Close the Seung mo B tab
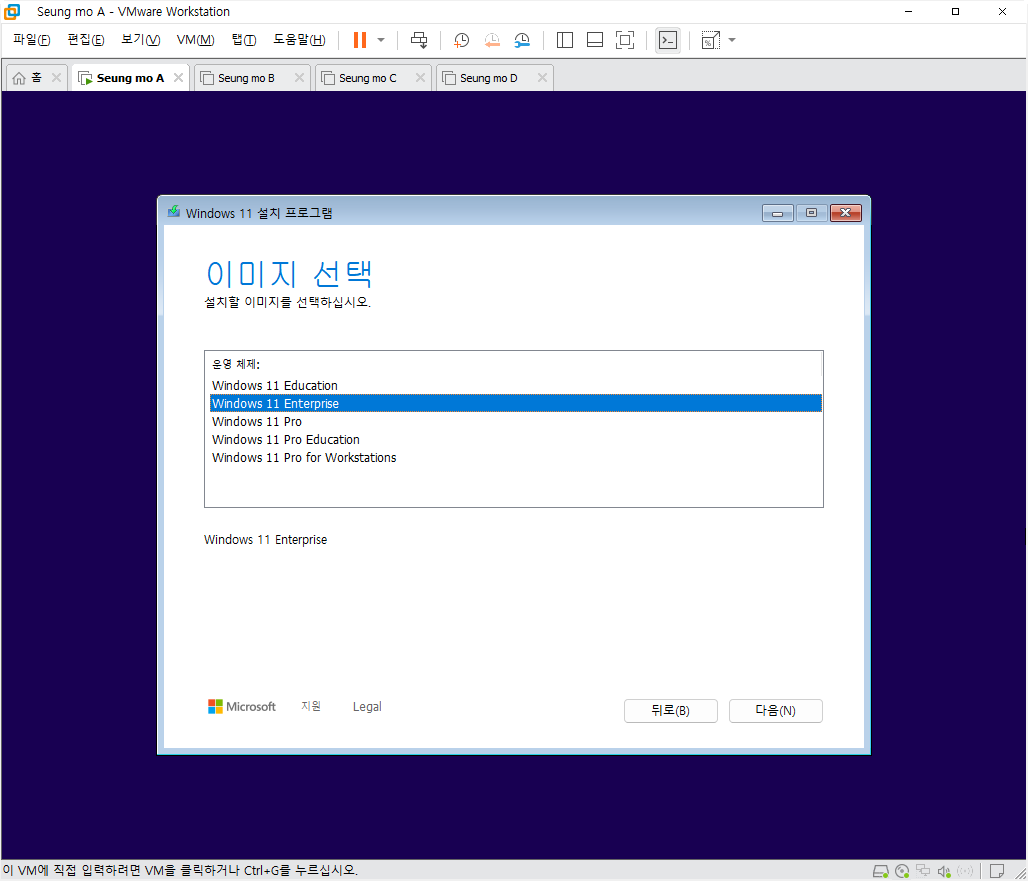Image resolution: width=1028 pixels, height=881 pixels. 300,77
